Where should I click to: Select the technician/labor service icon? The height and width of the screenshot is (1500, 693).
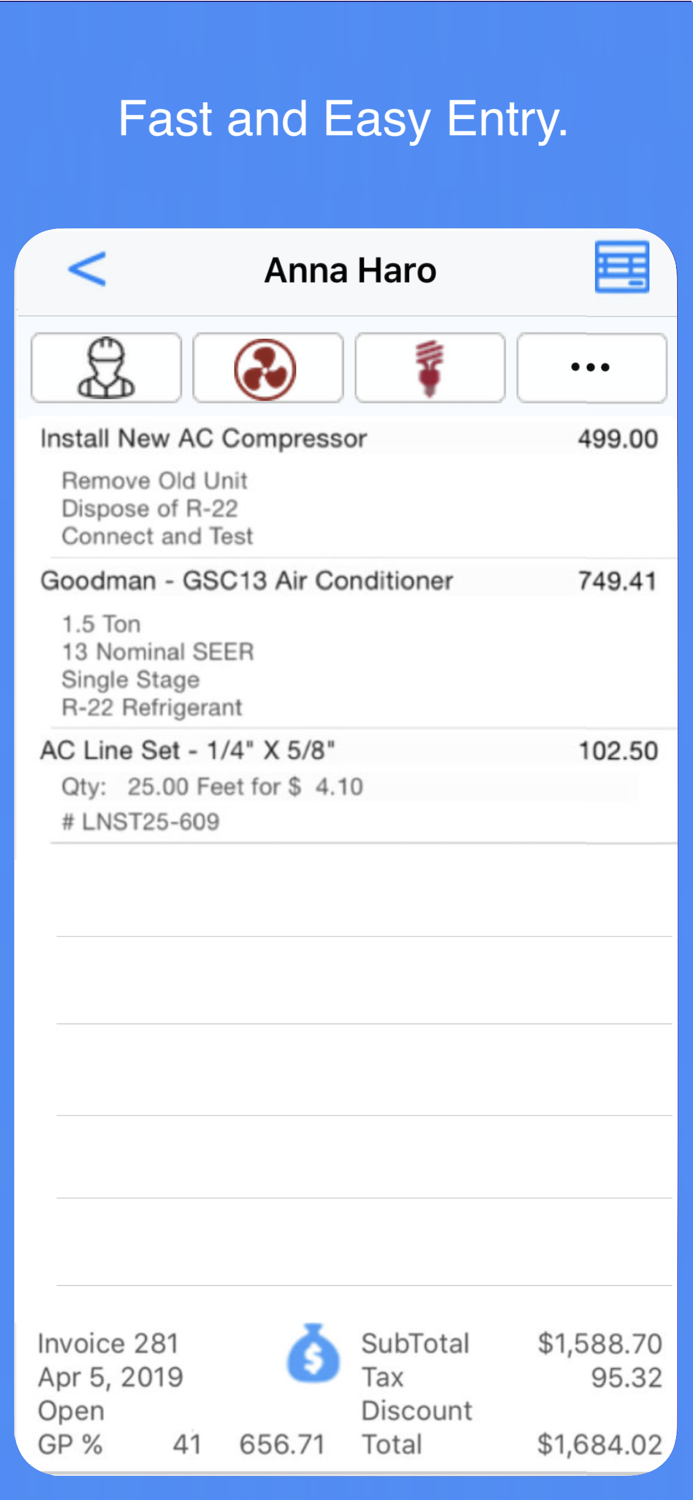click(106, 367)
